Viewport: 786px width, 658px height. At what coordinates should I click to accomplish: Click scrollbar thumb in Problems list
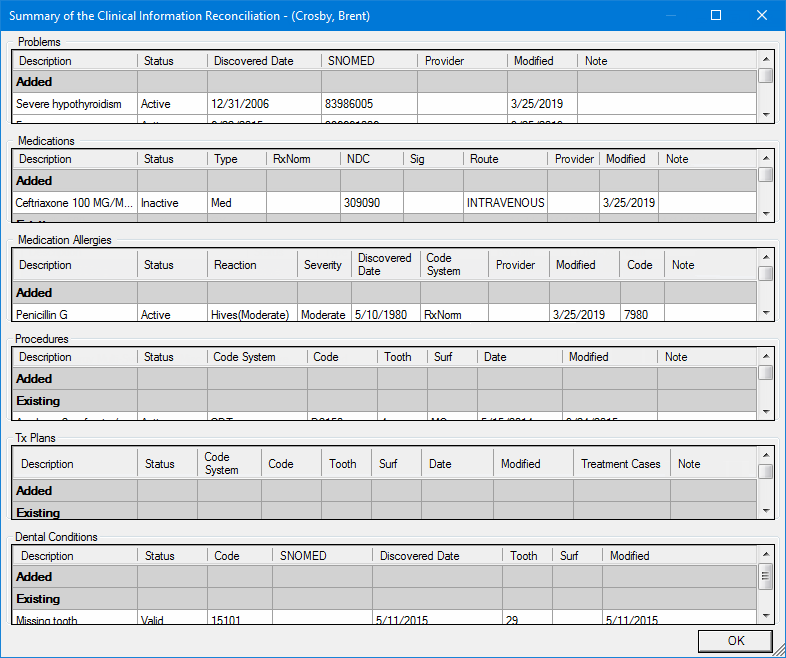(x=765, y=76)
